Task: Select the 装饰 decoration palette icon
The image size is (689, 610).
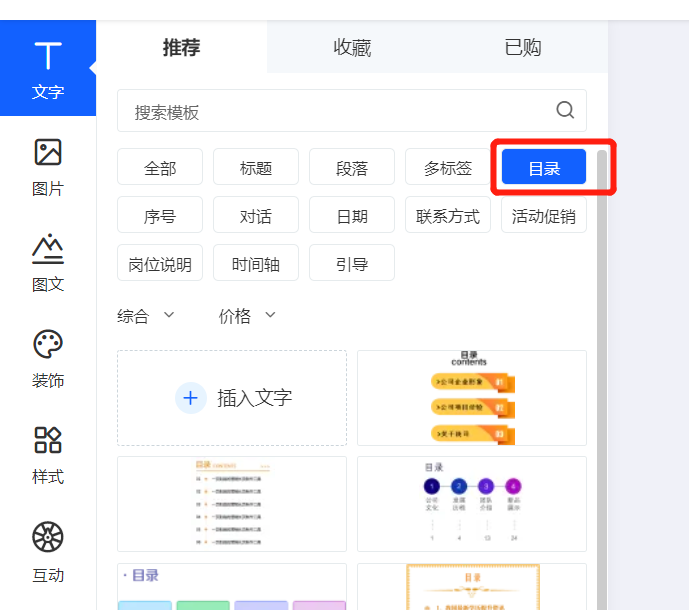Action: point(48,345)
